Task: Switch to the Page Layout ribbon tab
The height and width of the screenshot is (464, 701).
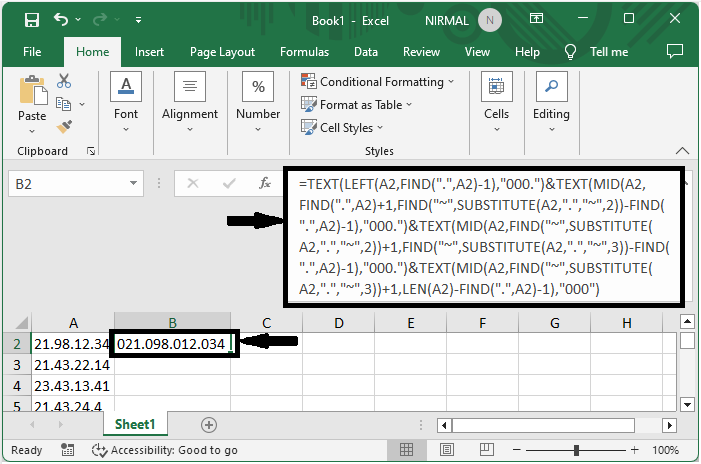Action: point(222,52)
